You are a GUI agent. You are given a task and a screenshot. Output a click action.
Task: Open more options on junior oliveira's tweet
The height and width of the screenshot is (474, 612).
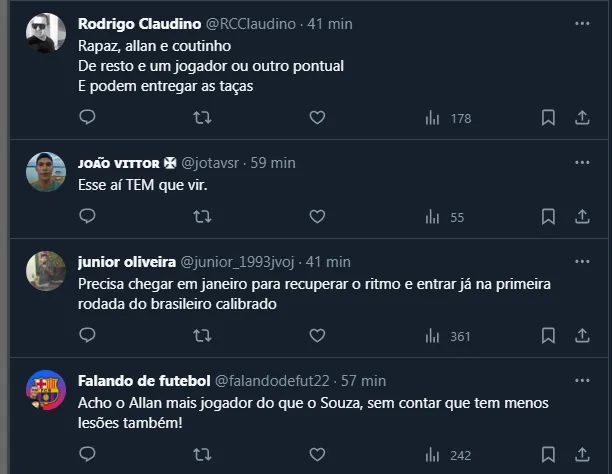tap(582, 261)
